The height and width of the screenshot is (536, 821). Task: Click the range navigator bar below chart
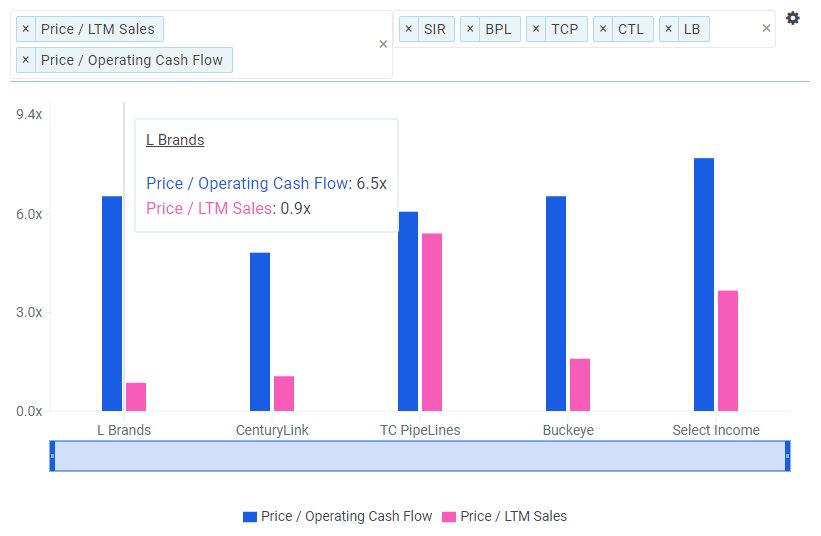[x=420, y=456]
